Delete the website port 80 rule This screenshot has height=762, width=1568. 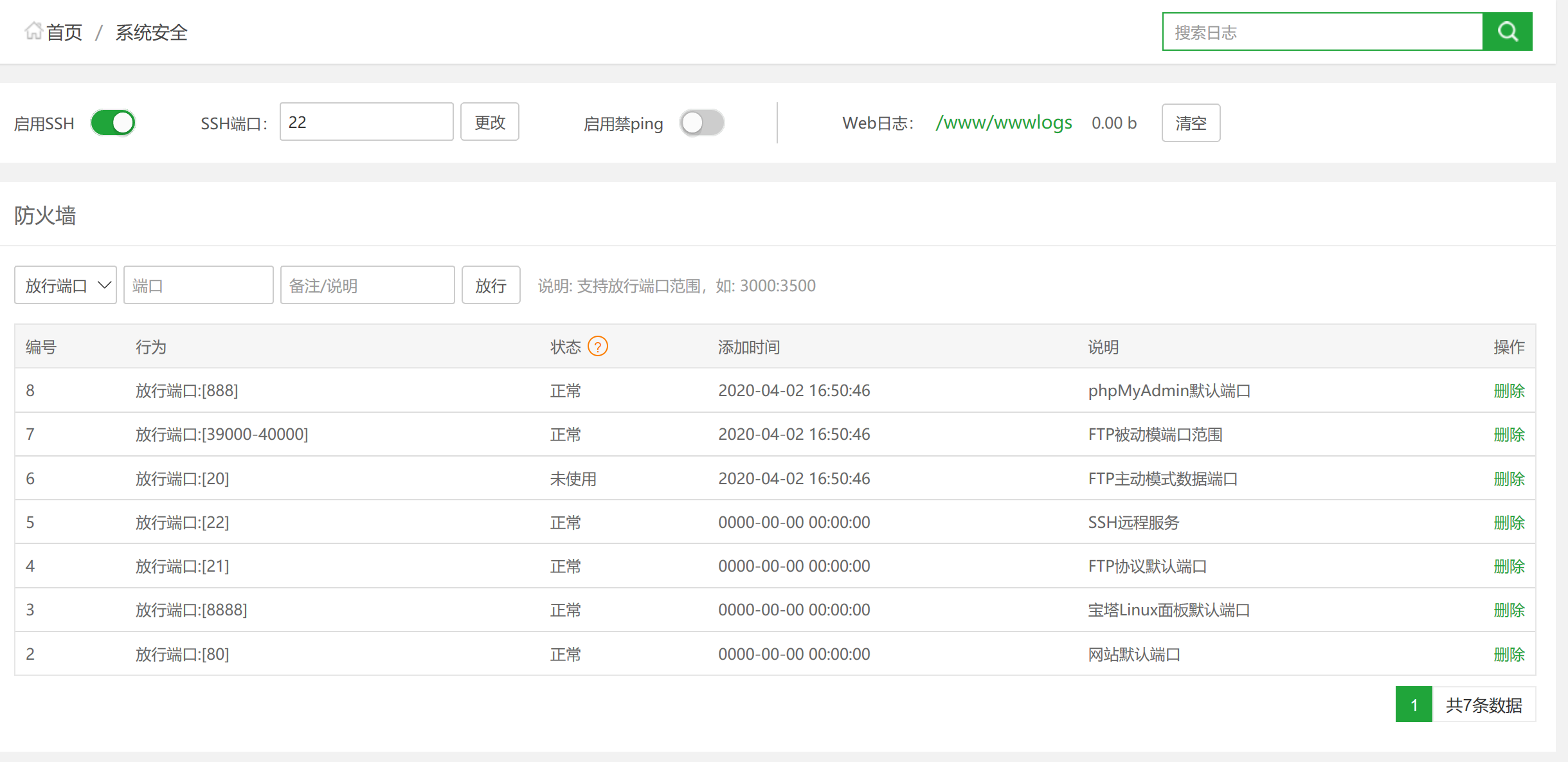(x=1509, y=654)
